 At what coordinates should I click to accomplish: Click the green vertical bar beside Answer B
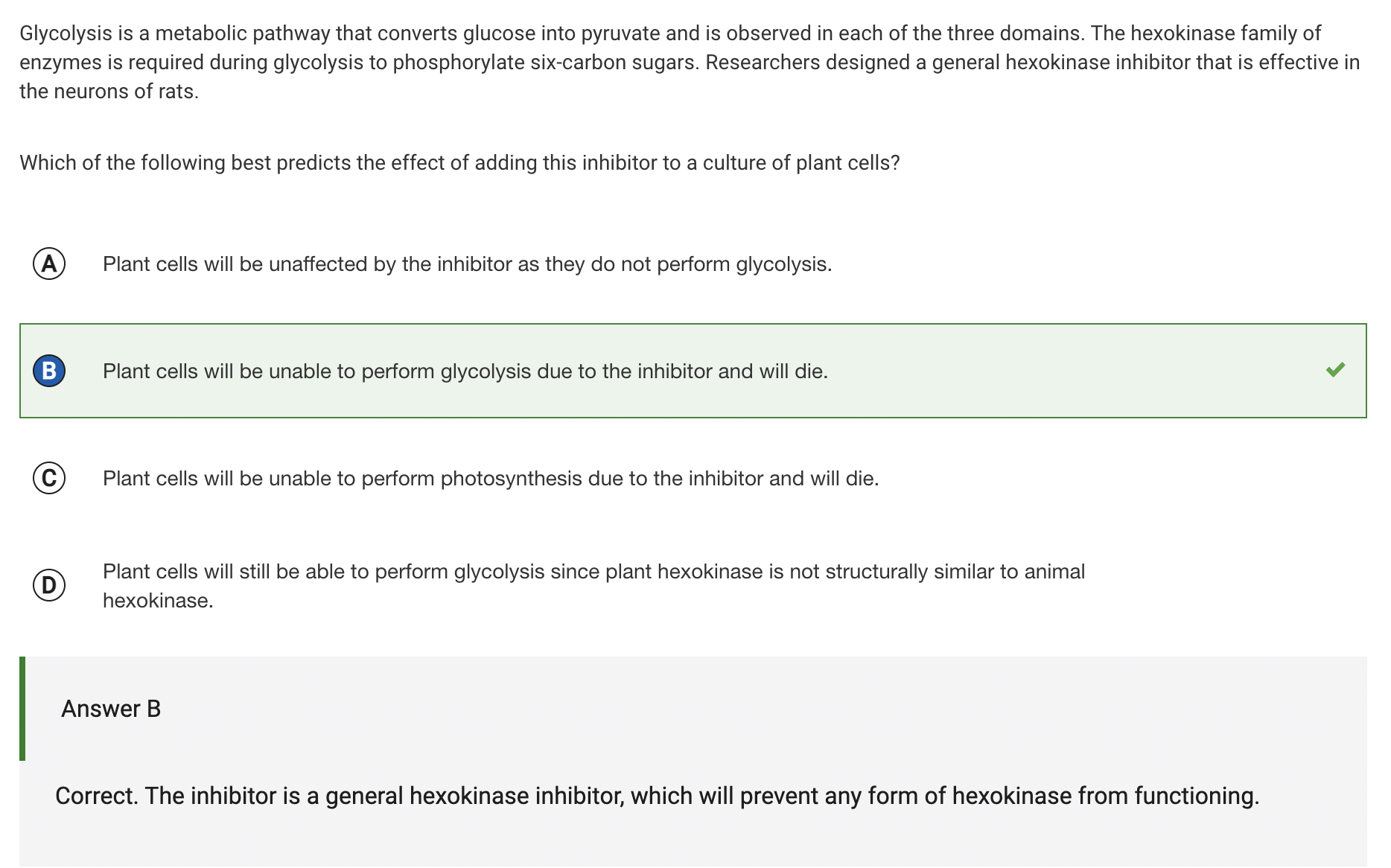[22, 709]
